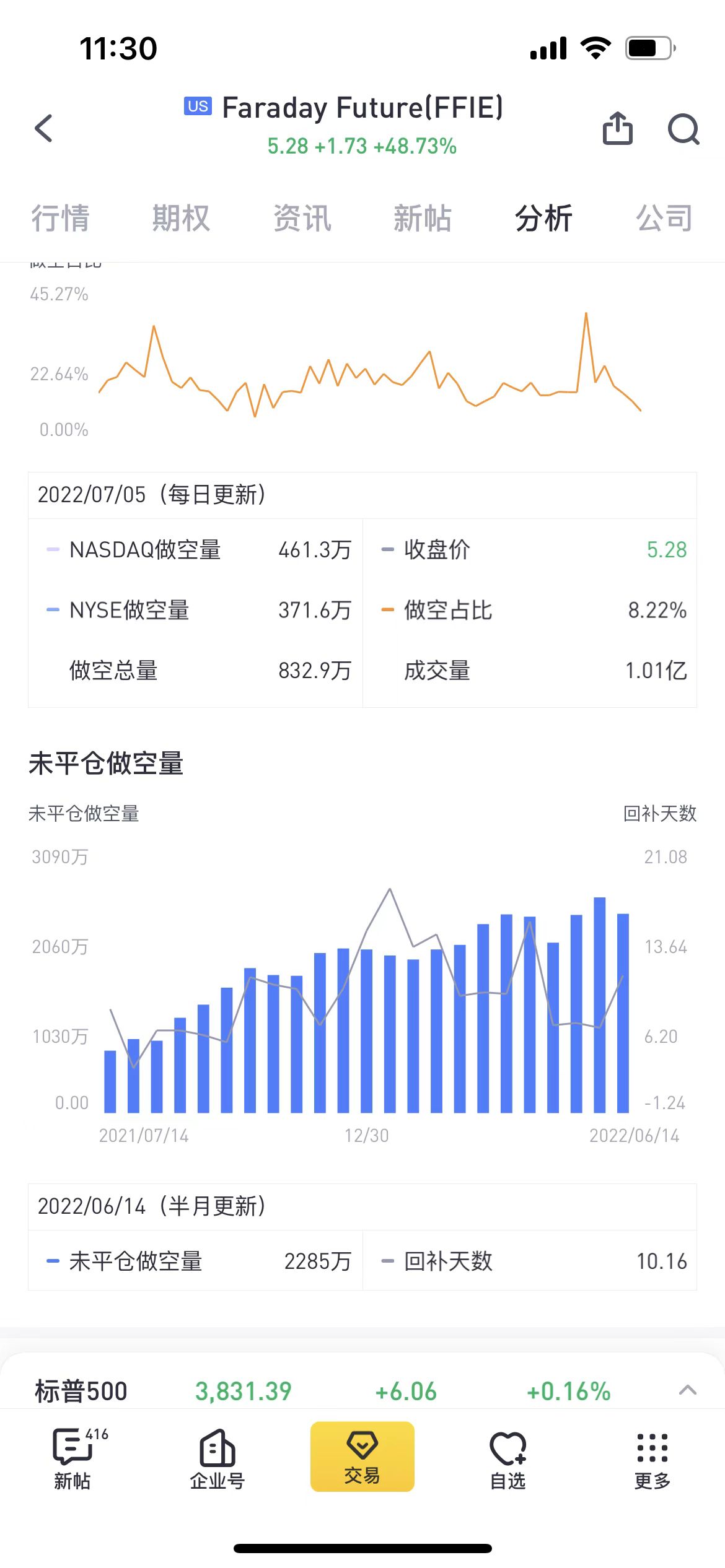This screenshot has height=1568, width=725.
Task: Tap the search magnifier icon
Action: click(x=683, y=129)
